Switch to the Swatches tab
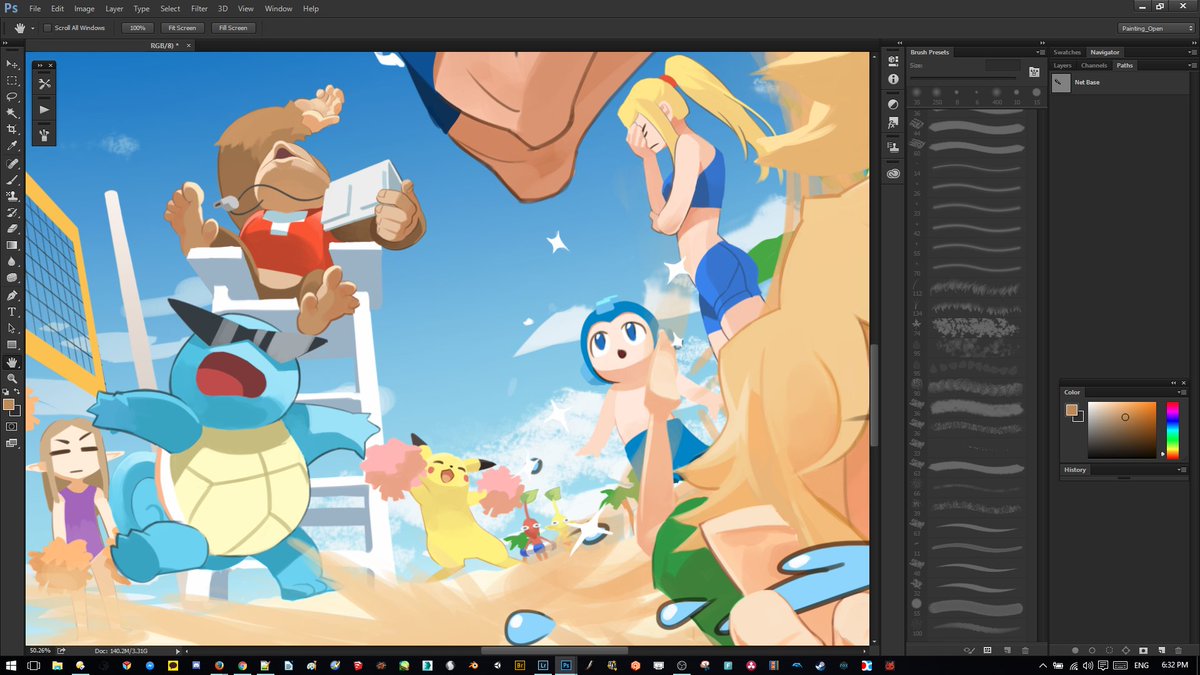1200x675 pixels. pos(1067,52)
